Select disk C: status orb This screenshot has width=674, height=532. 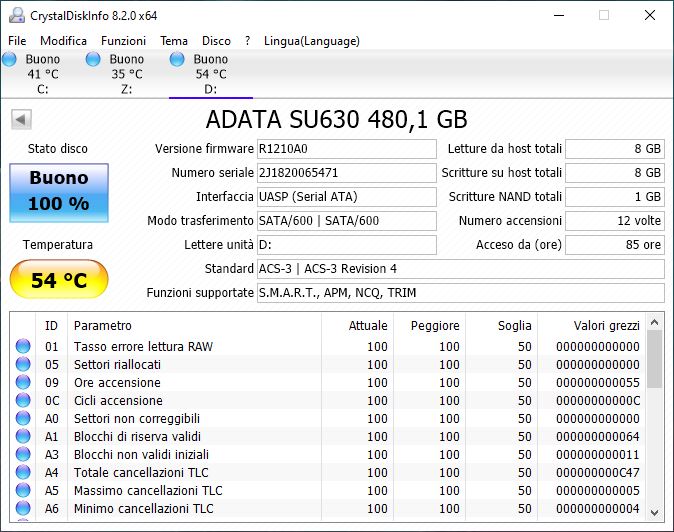point(9,59)
